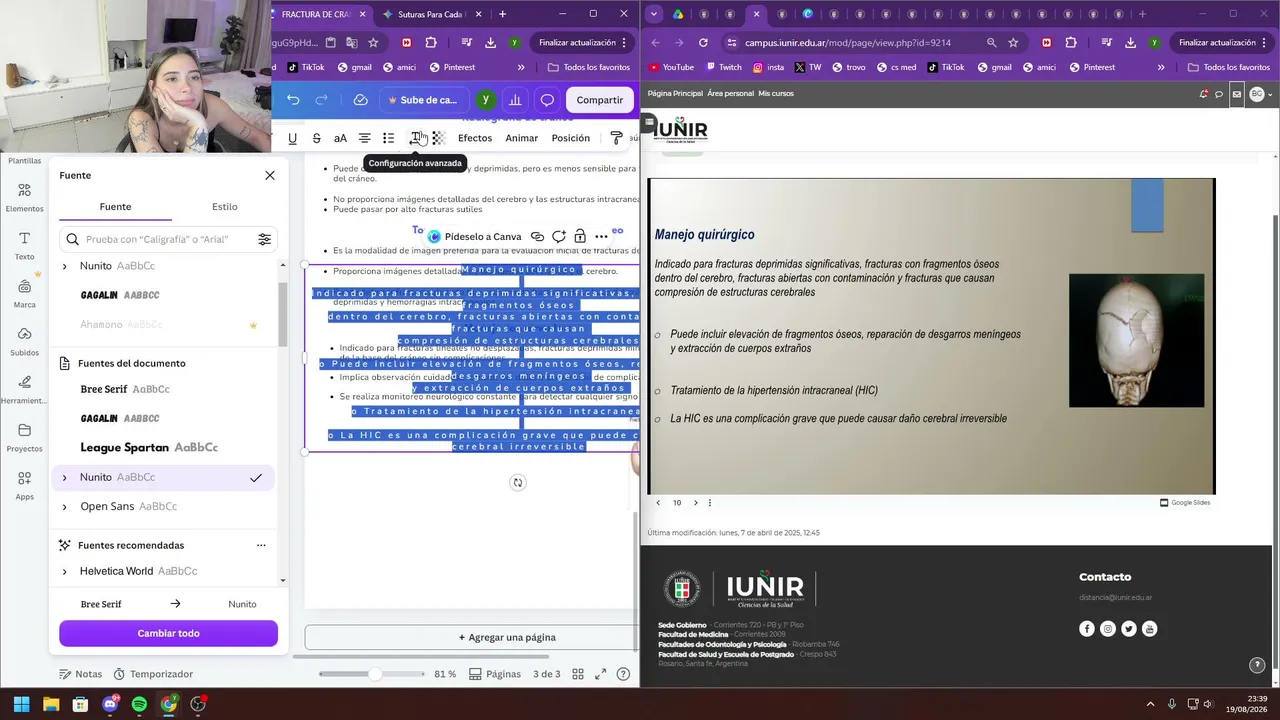Toggle bulleted list formatting

pyautogui.click(x=388, y=138)
